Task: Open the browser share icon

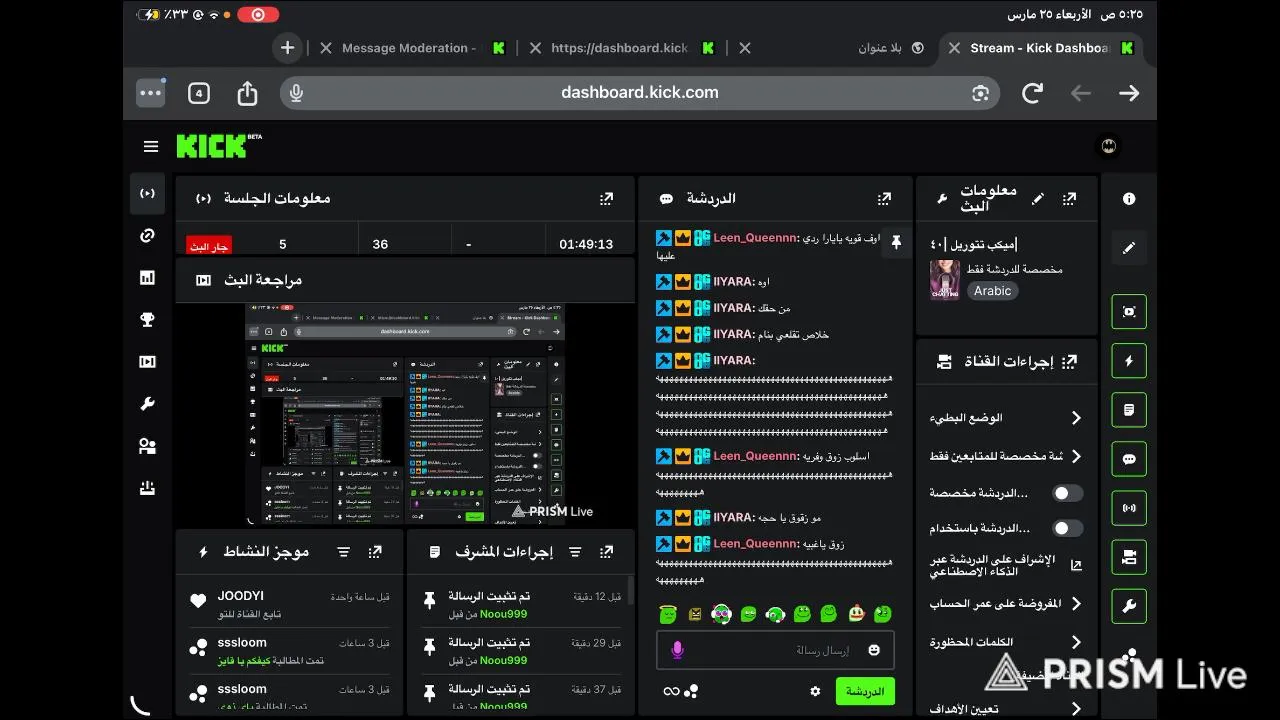Action: [247, 93]
